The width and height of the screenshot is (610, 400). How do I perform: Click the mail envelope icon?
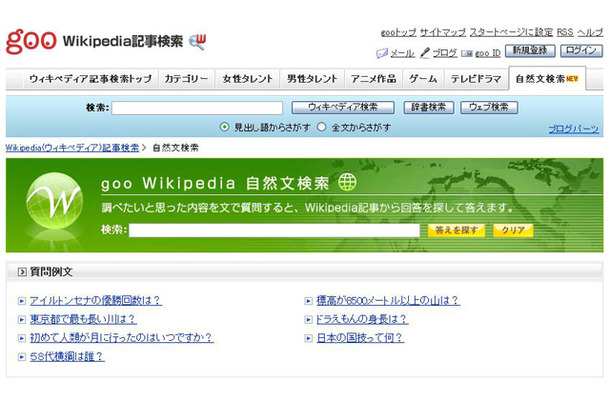(x=382, y=53)
